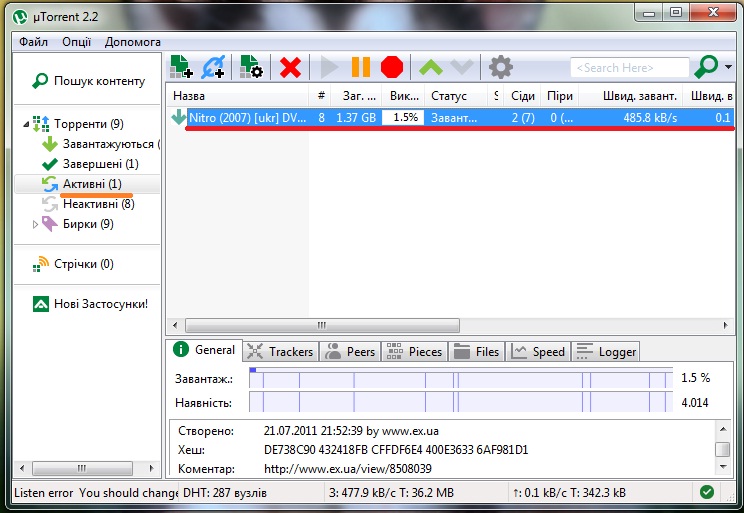Switch to the Files tab
Viewport: 744px width, 513px height.
coord(476,352)
